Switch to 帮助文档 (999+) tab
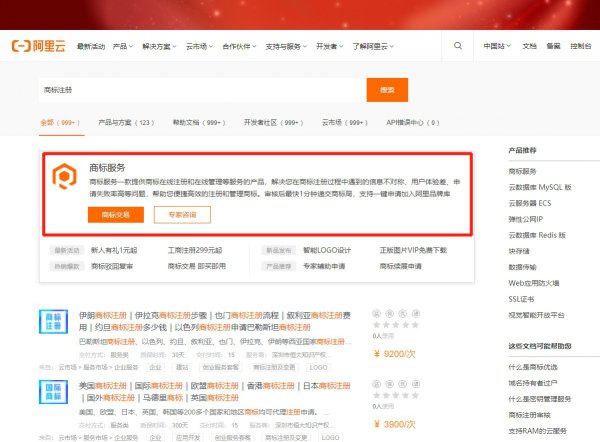The width and height of the screenshot is (600, 442). point(199,122)
